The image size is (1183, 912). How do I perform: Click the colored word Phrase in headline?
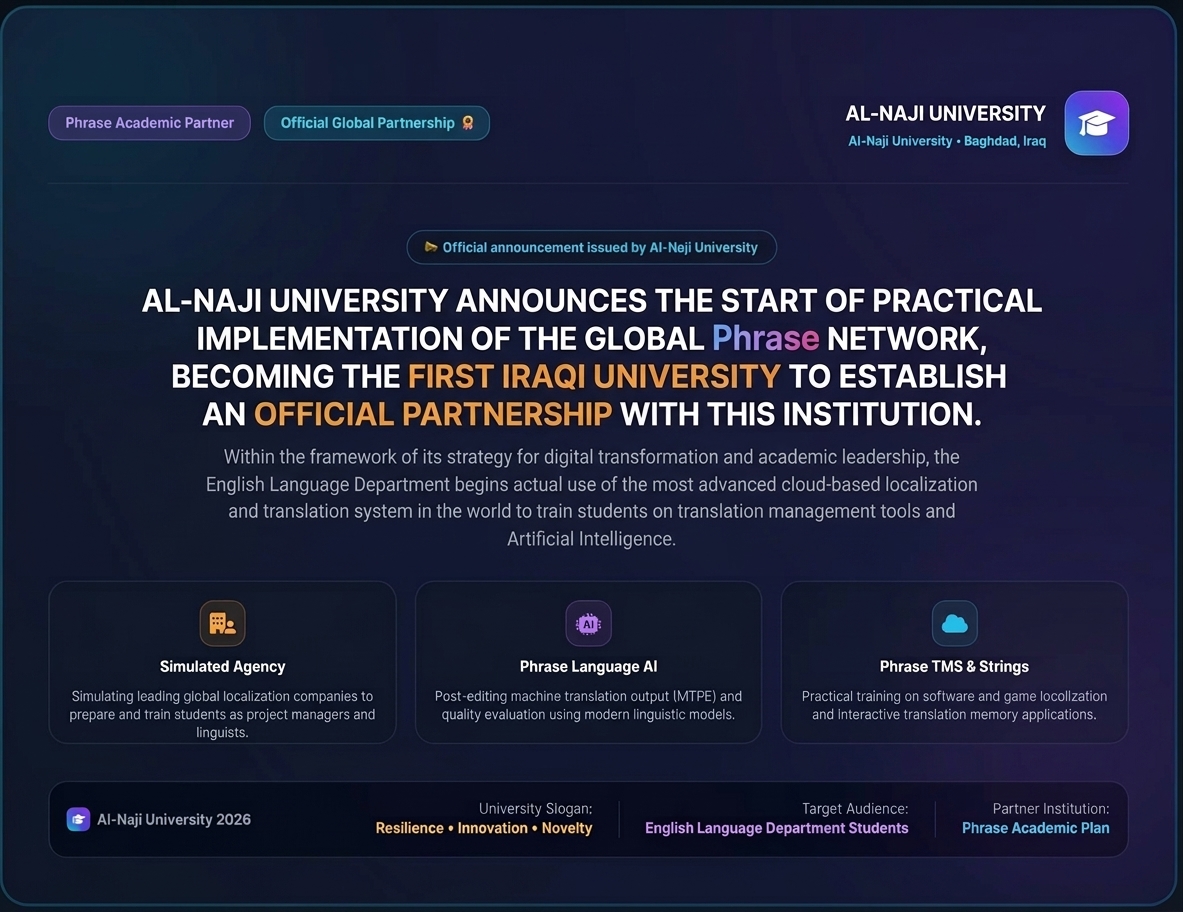tap(765, 339)
